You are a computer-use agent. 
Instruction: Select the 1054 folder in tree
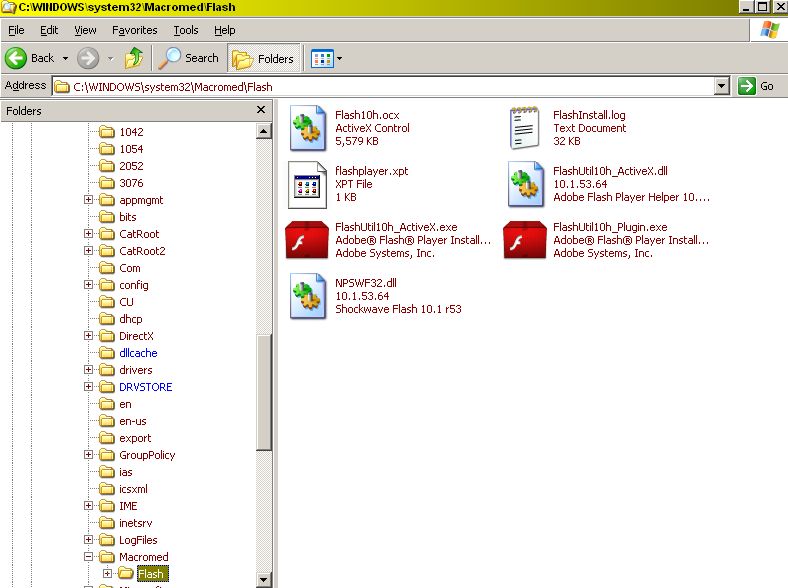pyautogui.click(x=131, y=149)
